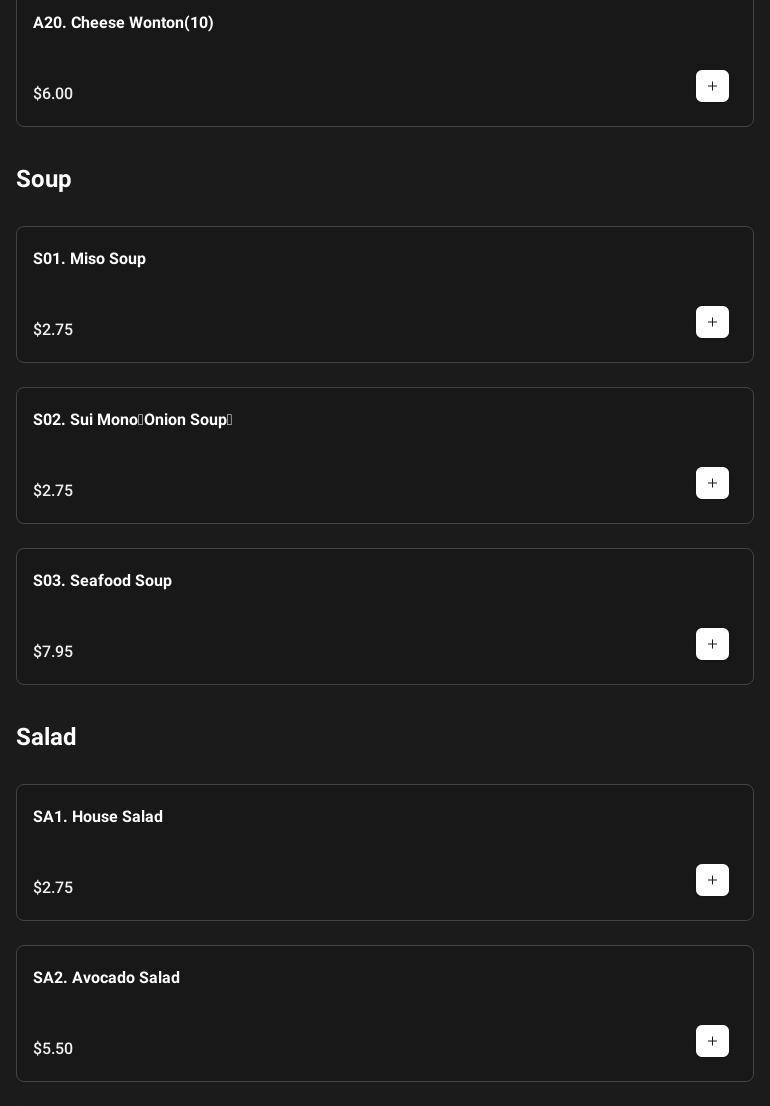
Task: Open S02 Sui Mono Onion Soup title
Action: 132,420
